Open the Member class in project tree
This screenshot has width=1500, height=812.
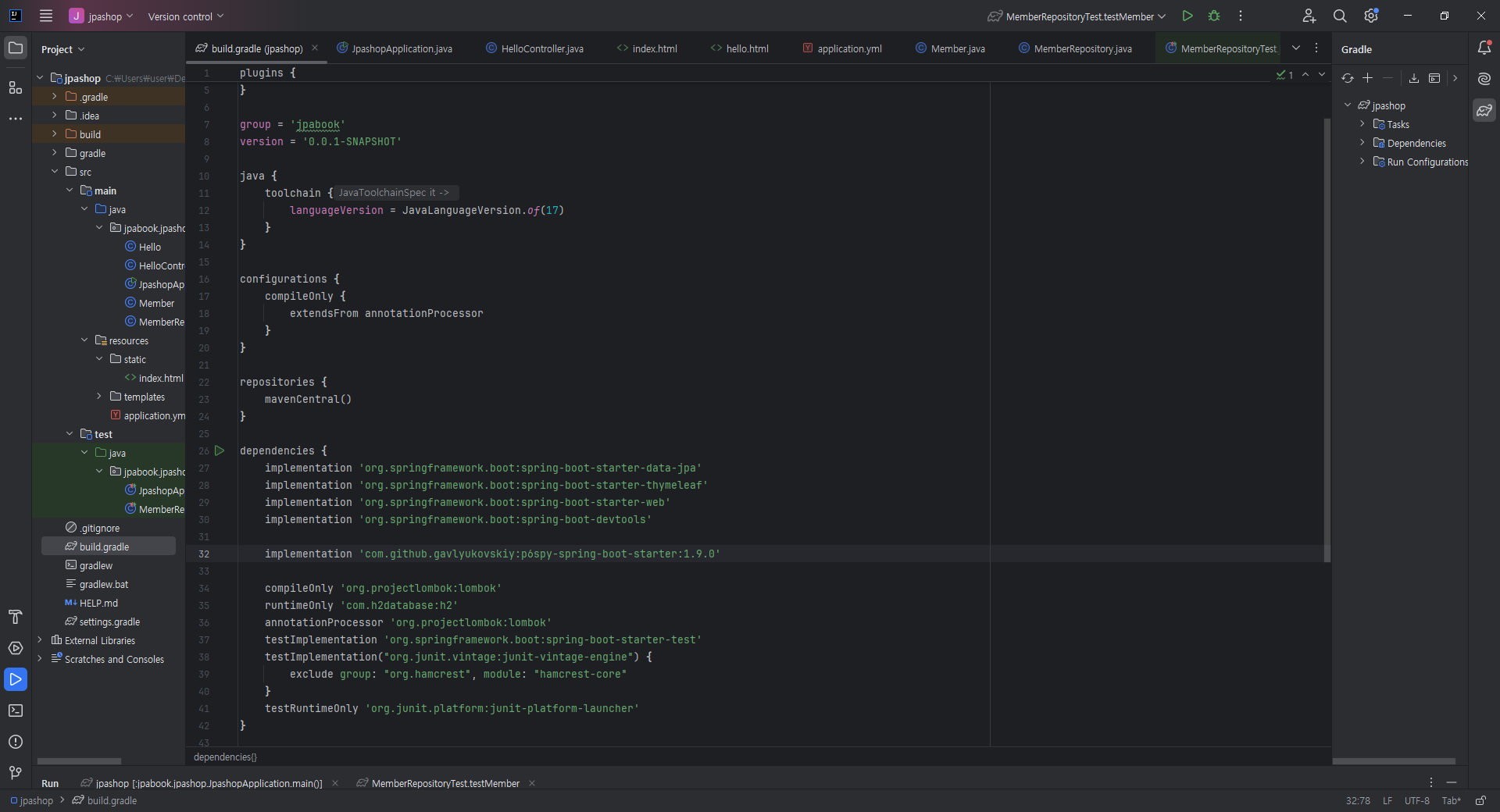(150, 303)
